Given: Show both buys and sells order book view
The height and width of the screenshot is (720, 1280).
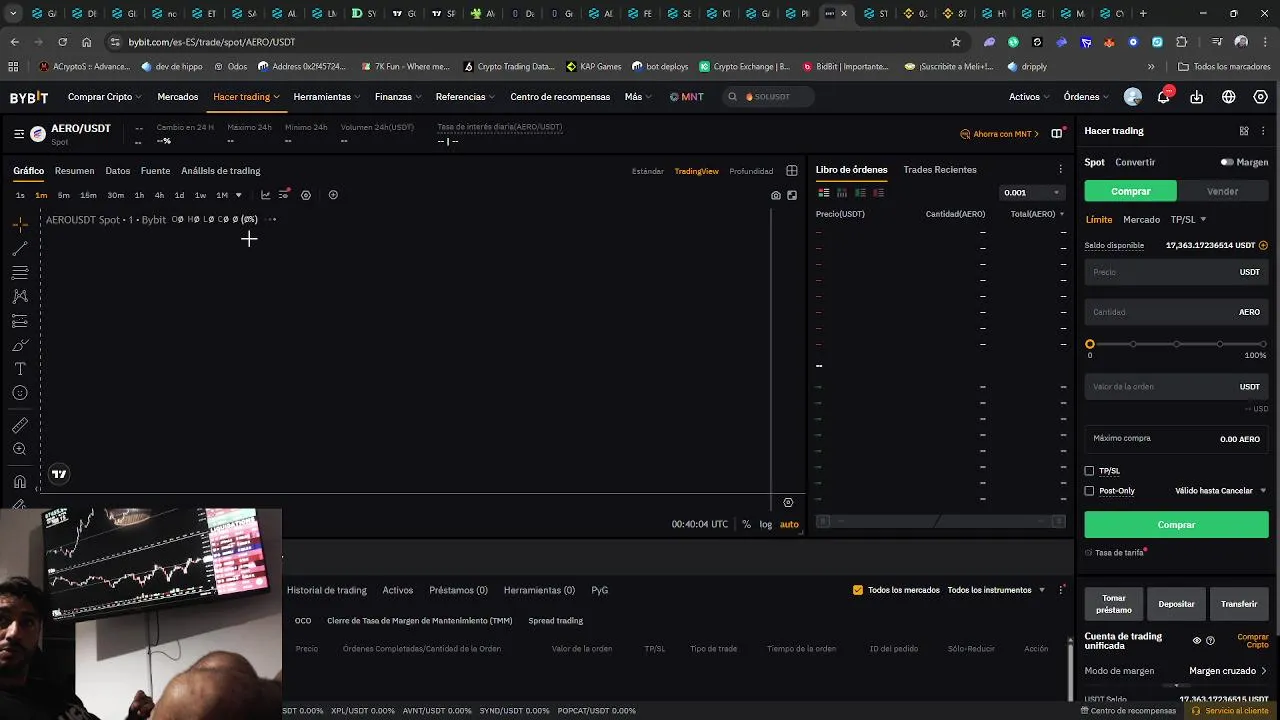Looking at the screenshot, I should point(824,193).
